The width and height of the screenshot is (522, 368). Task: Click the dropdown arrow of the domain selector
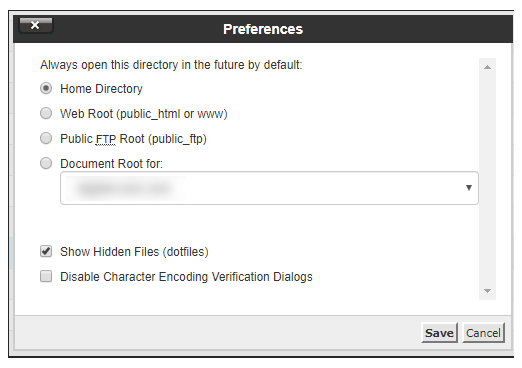[x=469, y=188]
